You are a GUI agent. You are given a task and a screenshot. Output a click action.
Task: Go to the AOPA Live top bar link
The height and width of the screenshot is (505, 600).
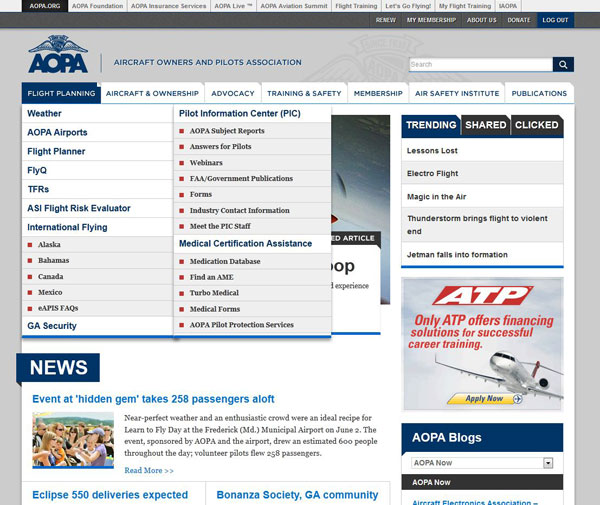pyautogui.click(x=233, y=6)
